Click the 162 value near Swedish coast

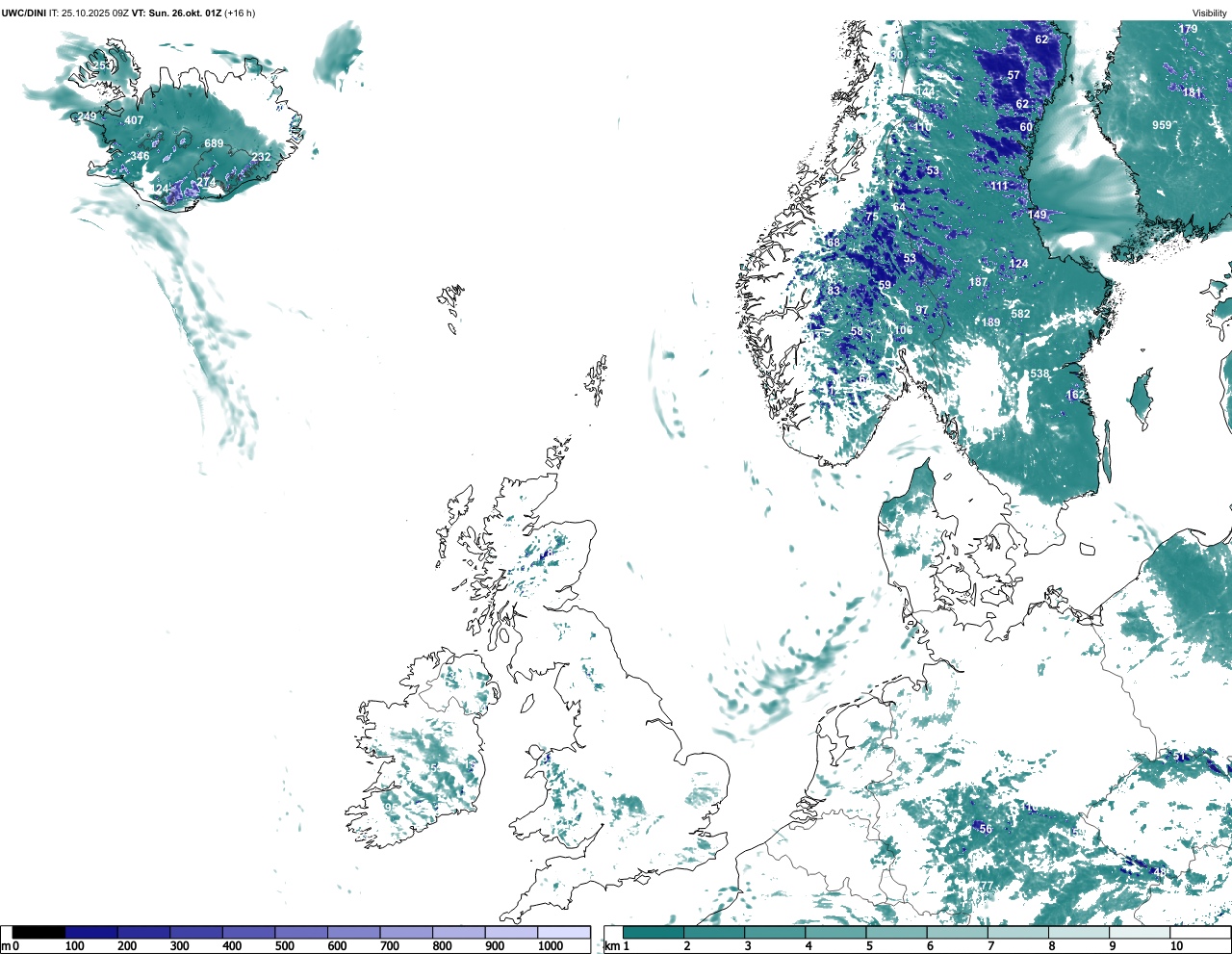pyautogui.click(x=1075, y=395)
